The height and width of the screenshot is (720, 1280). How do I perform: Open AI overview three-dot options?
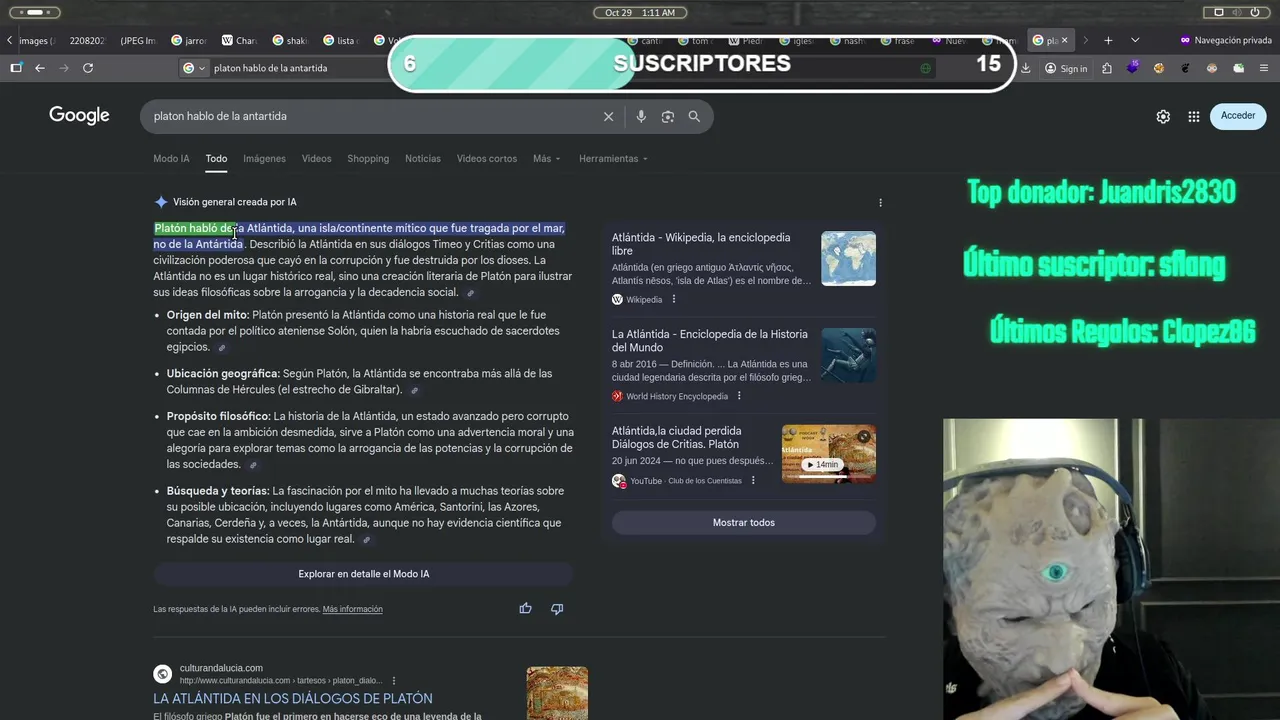[880, 202]
